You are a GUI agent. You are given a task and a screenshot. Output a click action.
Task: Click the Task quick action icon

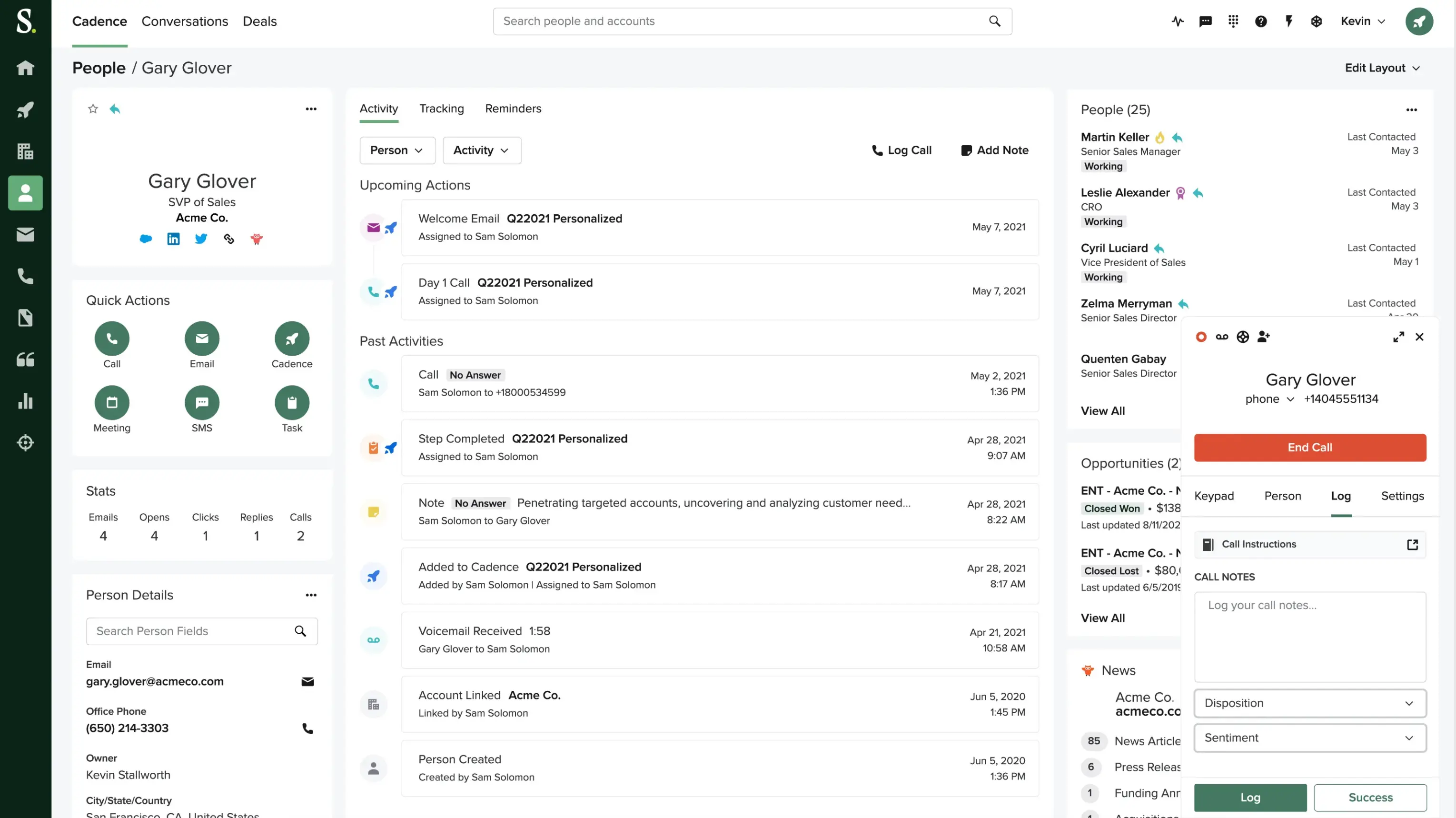292,402
